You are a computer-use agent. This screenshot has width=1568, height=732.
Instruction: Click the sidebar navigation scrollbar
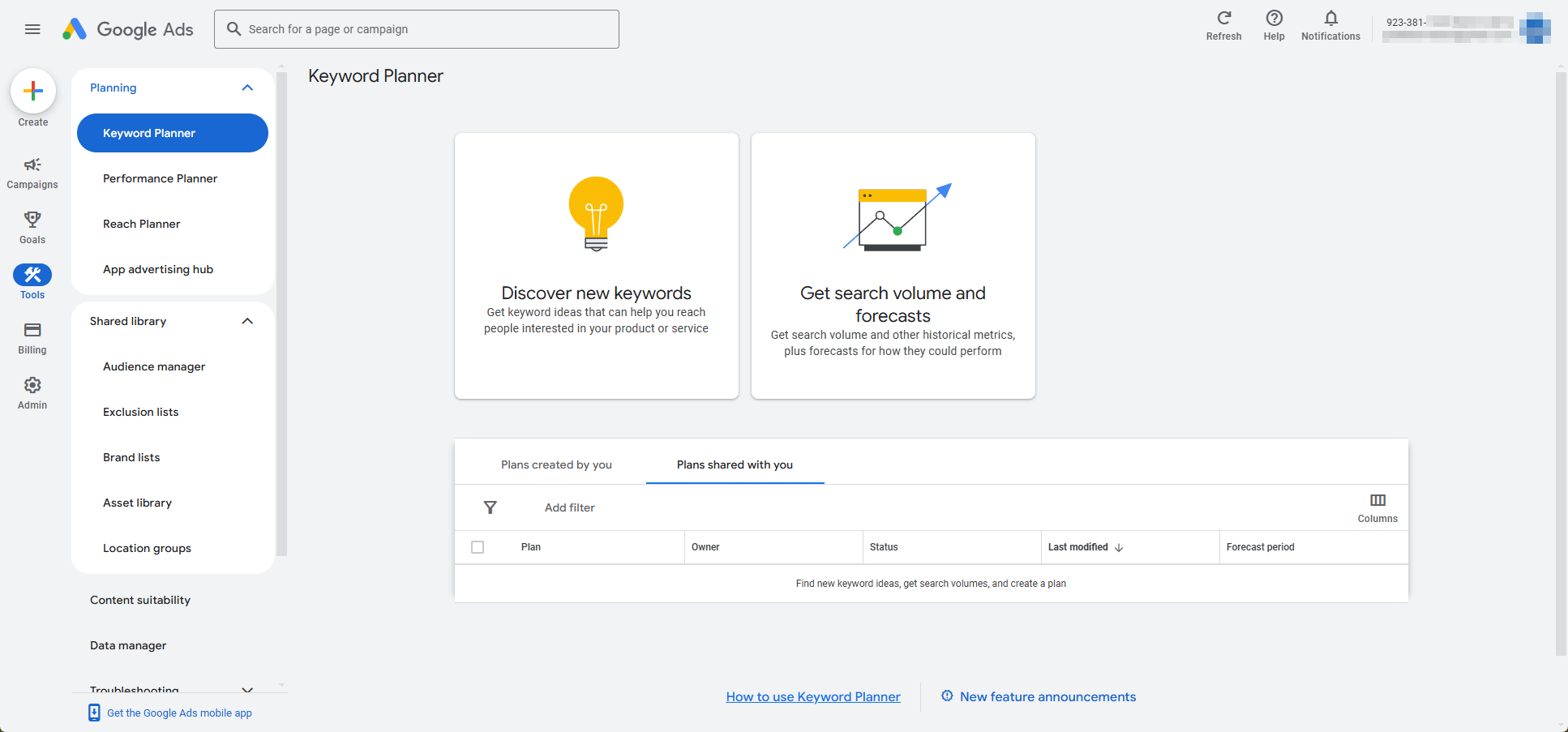pyautogui.click(x=281, y=313)
